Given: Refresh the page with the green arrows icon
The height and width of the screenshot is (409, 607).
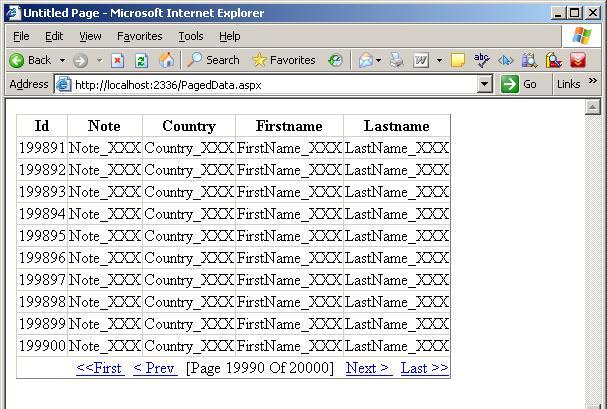Looking at the screenshot, I should (x=141, y=61).
